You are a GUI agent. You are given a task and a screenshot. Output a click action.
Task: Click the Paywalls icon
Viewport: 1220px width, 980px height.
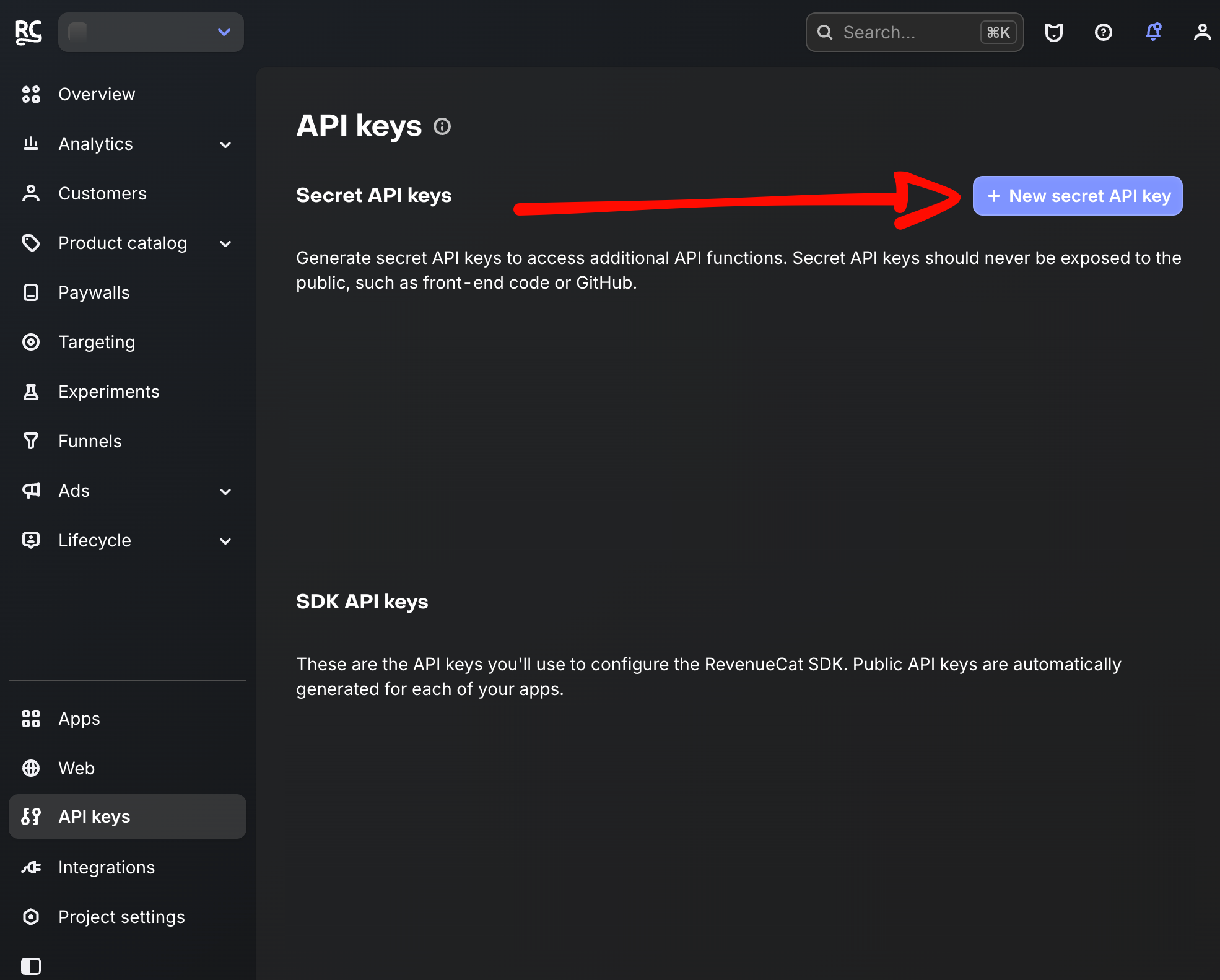(x=31, y=292)
